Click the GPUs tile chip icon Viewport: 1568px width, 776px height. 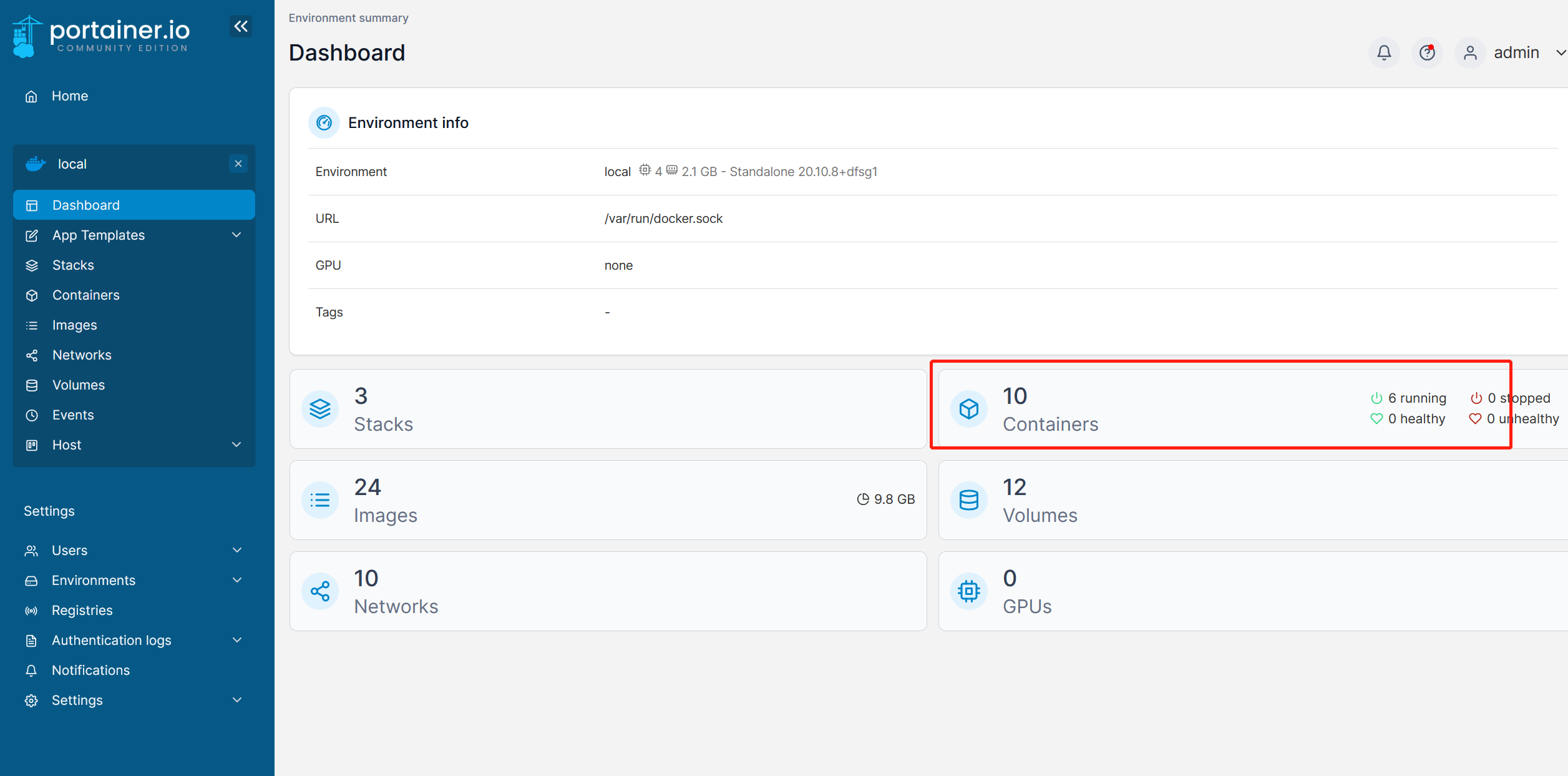point(968,591)
